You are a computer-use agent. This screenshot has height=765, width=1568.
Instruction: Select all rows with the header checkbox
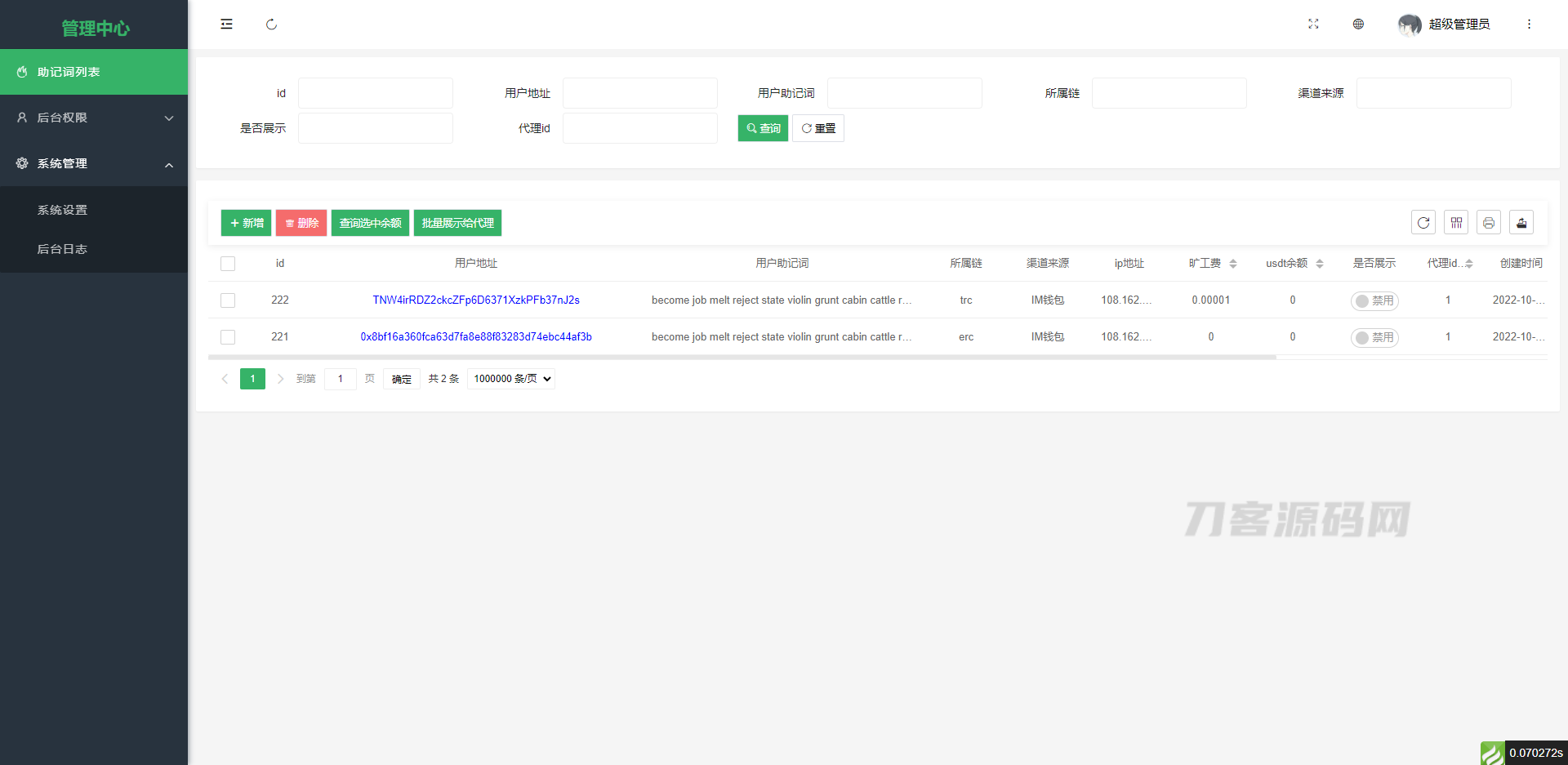[x=228, y=263]
